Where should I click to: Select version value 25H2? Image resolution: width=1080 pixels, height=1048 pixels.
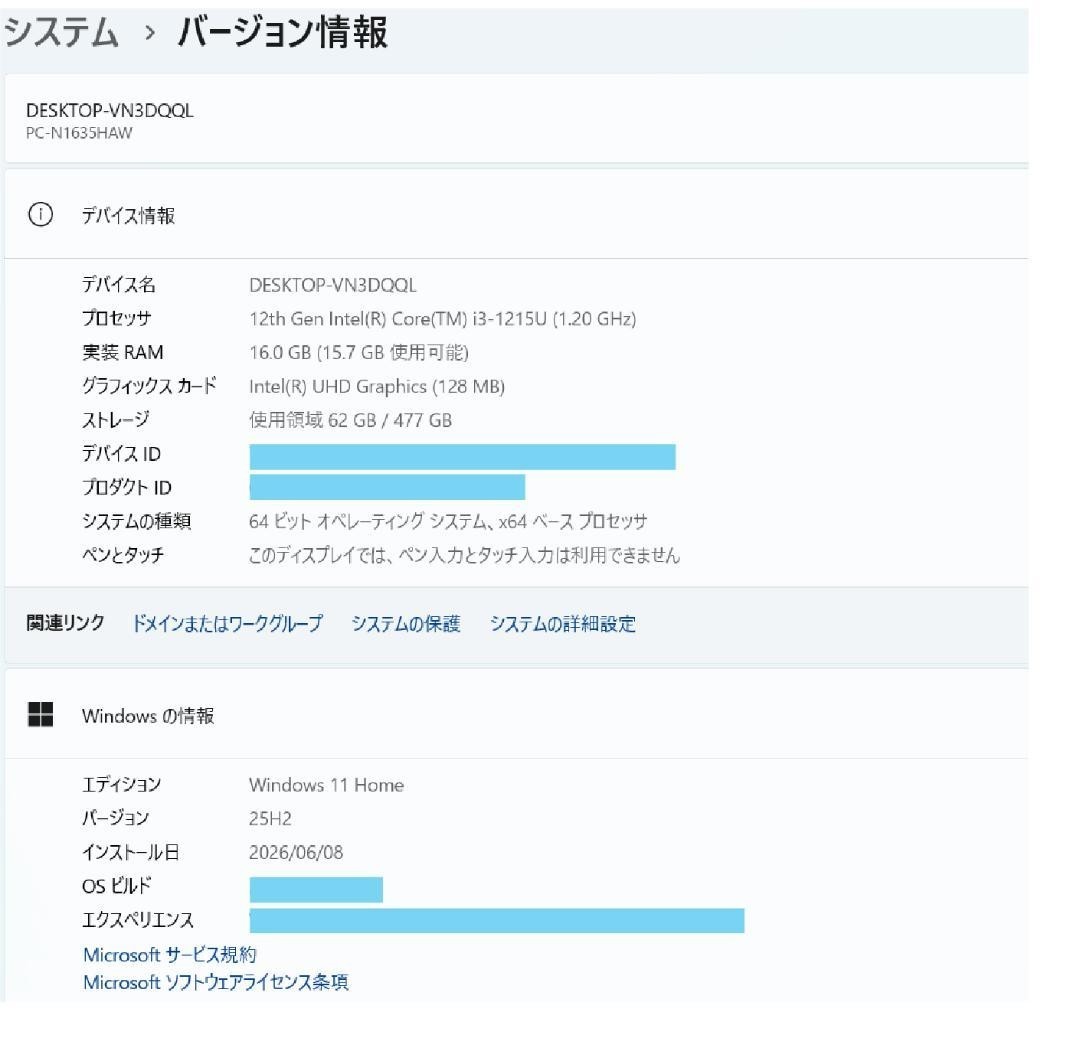coord(270,819)
